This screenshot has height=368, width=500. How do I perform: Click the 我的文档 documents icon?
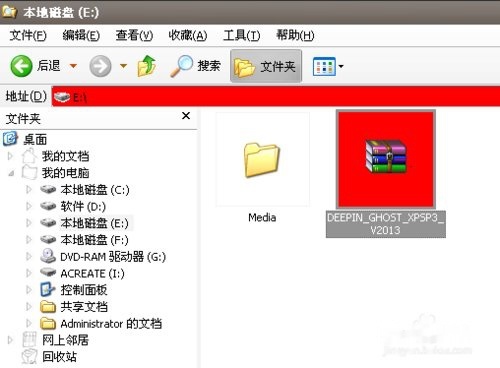tap(29, 155)
